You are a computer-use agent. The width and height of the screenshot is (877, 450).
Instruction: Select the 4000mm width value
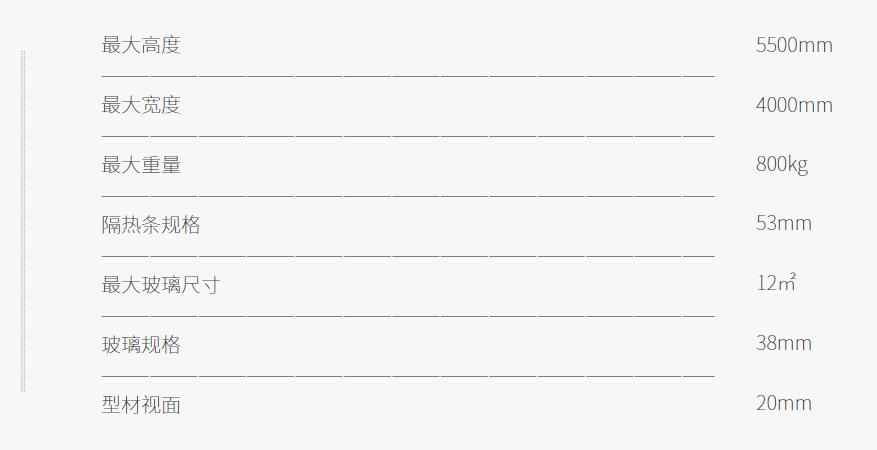794,105
